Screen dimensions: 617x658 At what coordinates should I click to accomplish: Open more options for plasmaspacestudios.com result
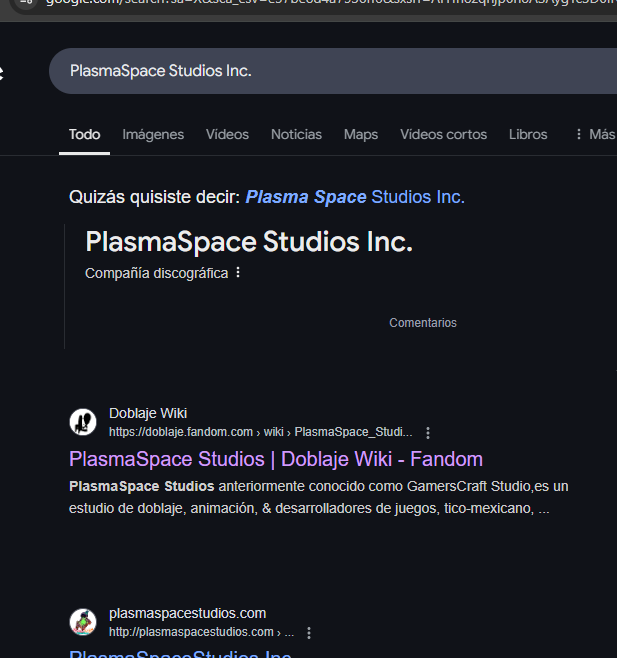309,633
